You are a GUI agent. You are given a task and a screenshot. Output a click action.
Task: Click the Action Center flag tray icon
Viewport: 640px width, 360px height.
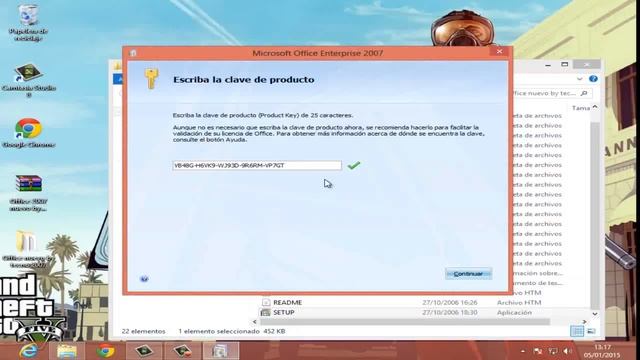[538, 351]
